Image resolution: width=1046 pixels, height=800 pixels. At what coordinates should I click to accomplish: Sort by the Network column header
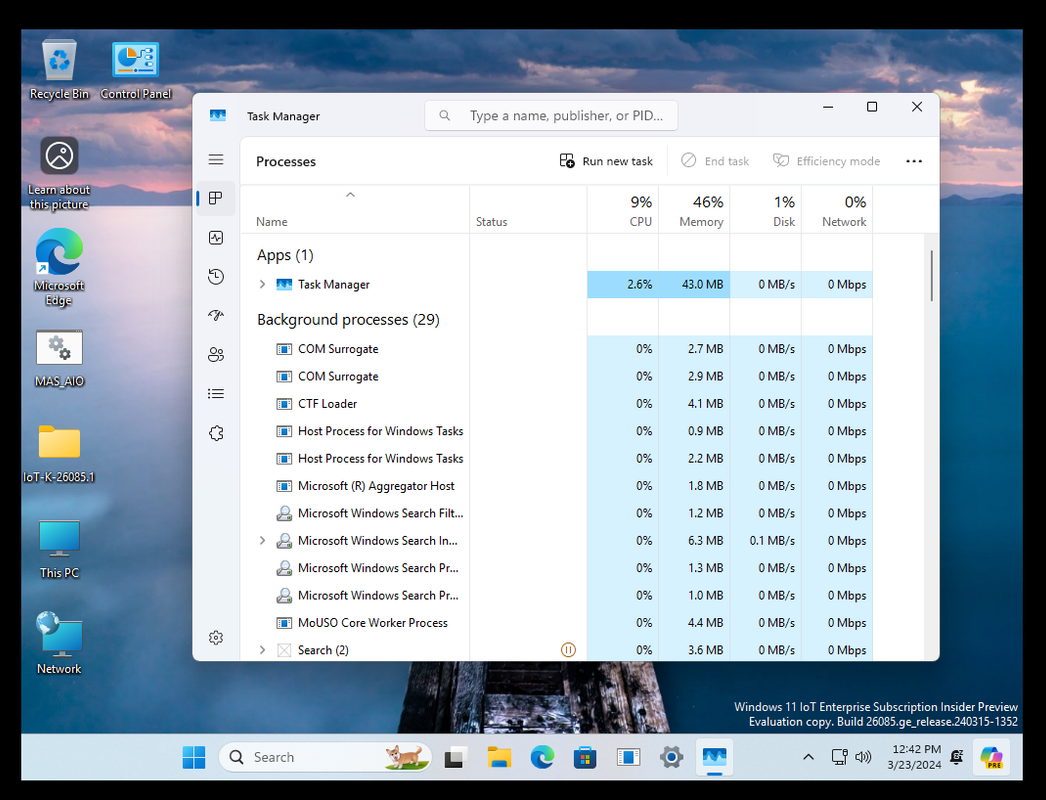pos(837,210)
